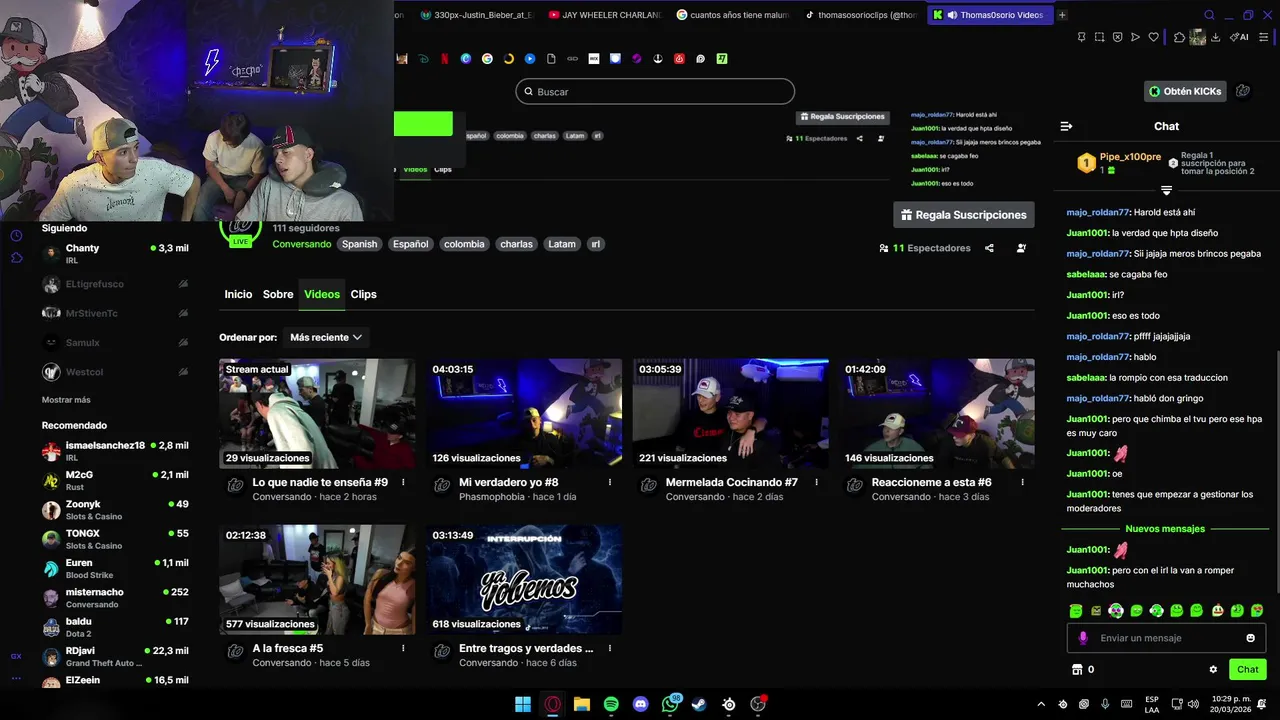Expand the pinned leaderboard chevron in chat

1166,190
